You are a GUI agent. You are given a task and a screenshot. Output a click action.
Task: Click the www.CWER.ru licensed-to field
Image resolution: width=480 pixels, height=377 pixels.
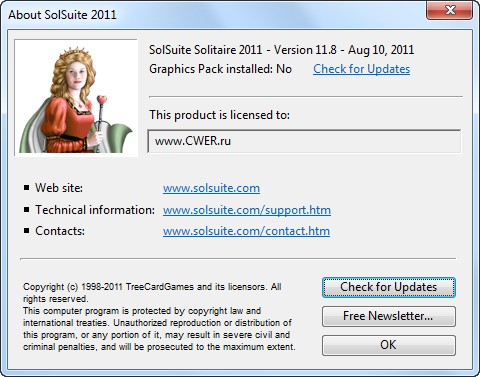click(304, 141)
